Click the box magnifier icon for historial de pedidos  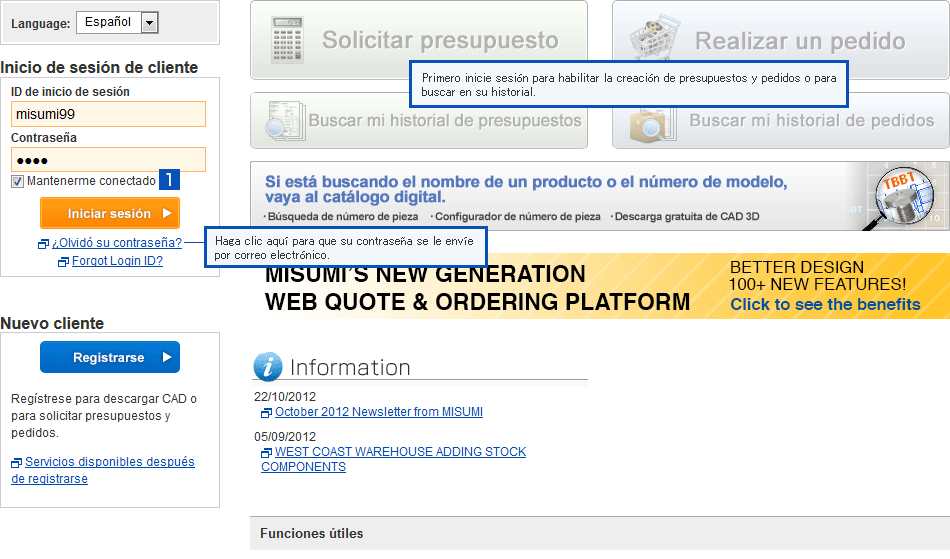point(652,124)
